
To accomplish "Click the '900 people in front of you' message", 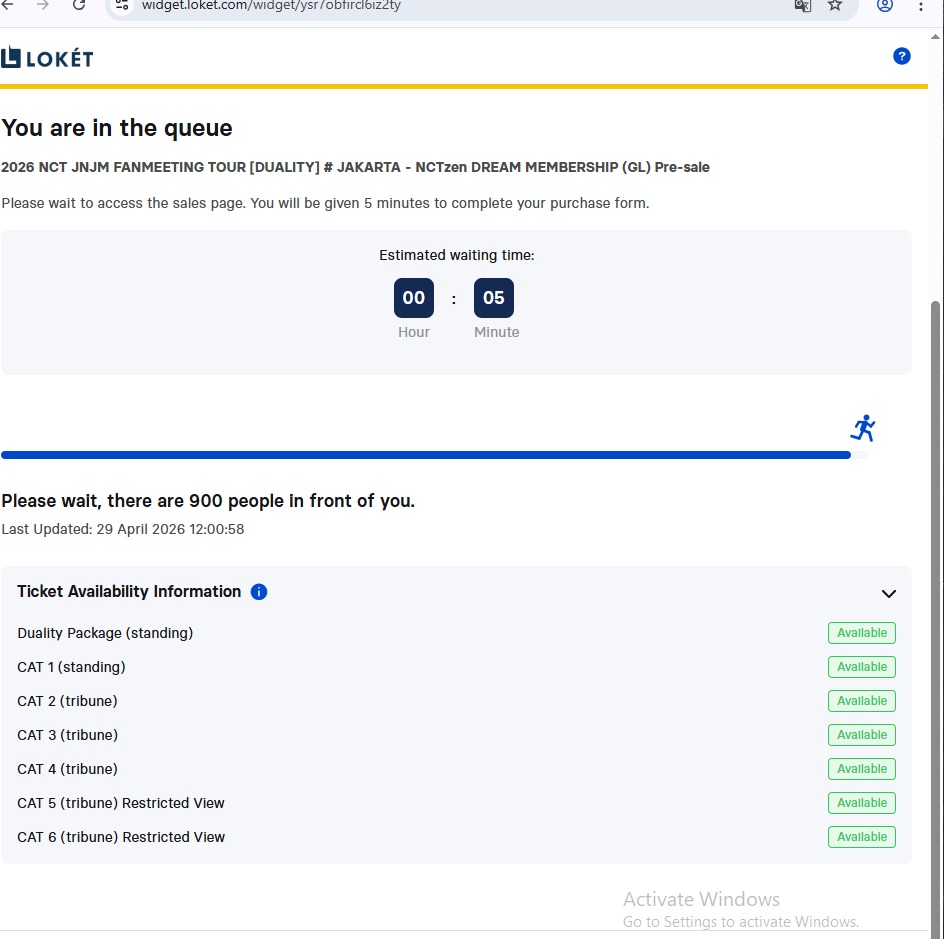I will point(208,501).
